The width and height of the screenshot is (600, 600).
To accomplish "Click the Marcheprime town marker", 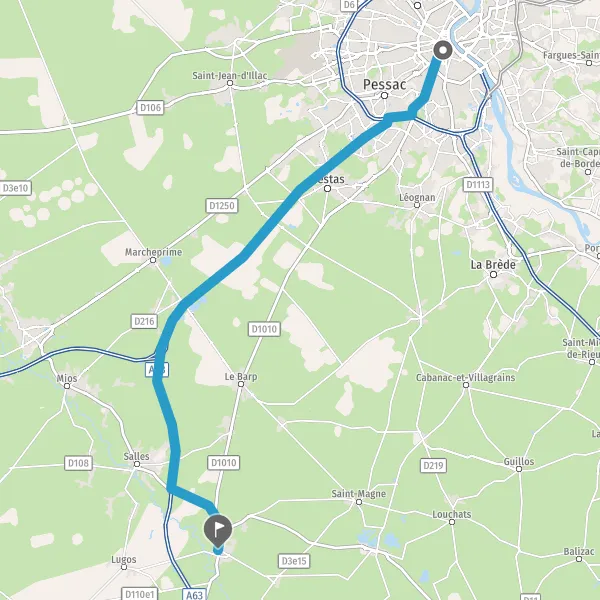I will 153,260.
